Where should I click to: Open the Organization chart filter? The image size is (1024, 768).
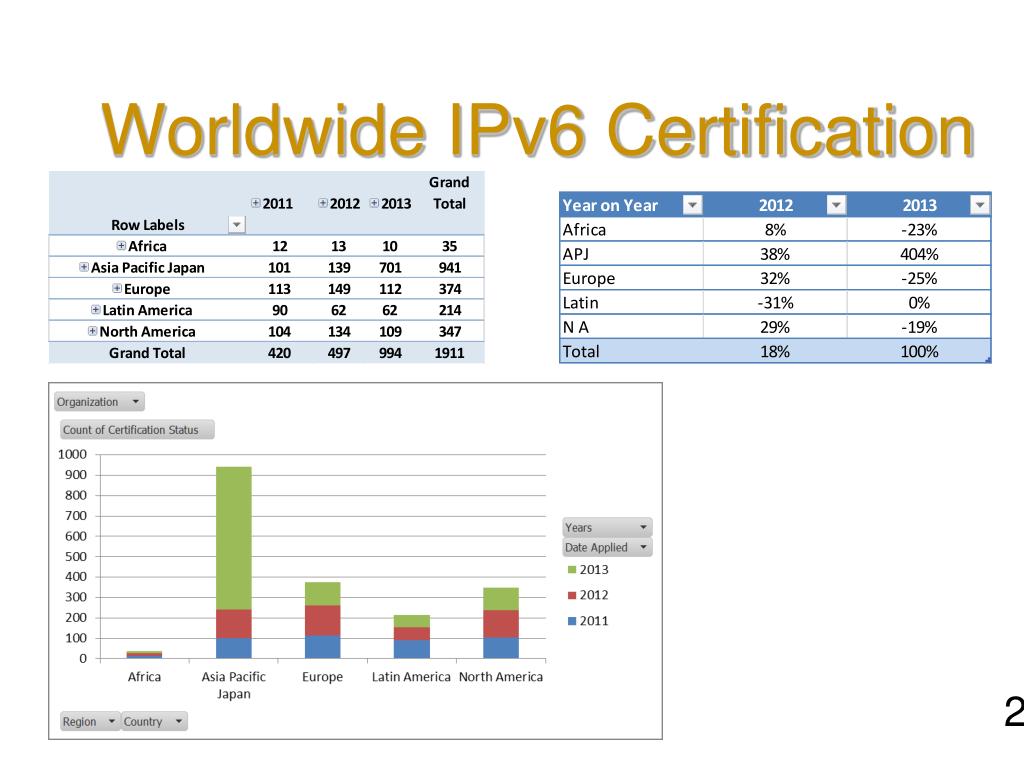pos(99,402)
